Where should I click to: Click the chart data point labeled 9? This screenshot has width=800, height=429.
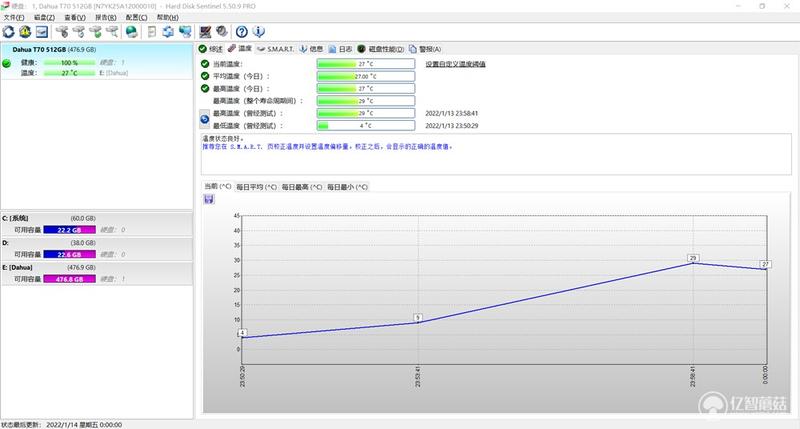click(x=418, y=318)
